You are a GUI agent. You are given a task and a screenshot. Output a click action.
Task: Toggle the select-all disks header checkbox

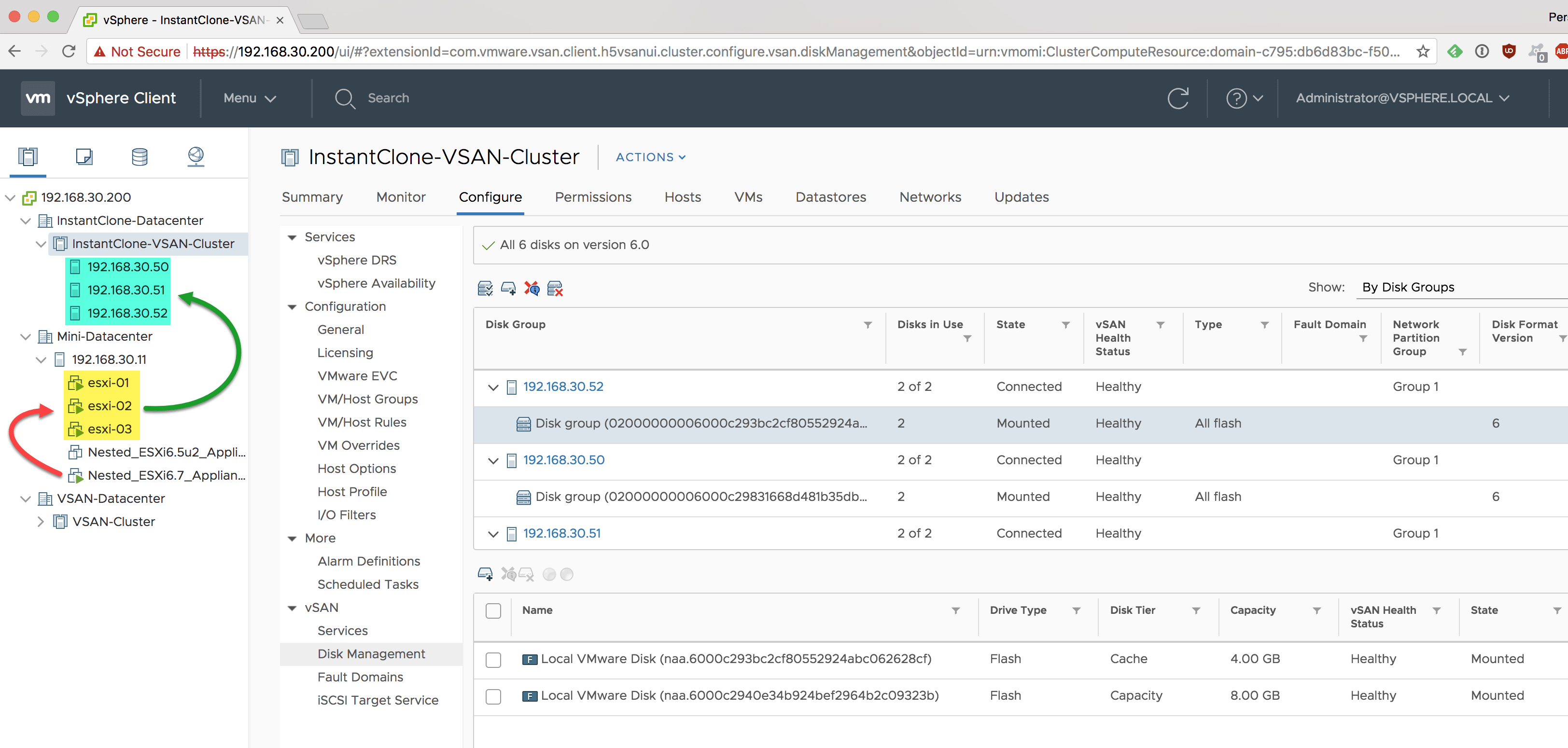[493, 610]
